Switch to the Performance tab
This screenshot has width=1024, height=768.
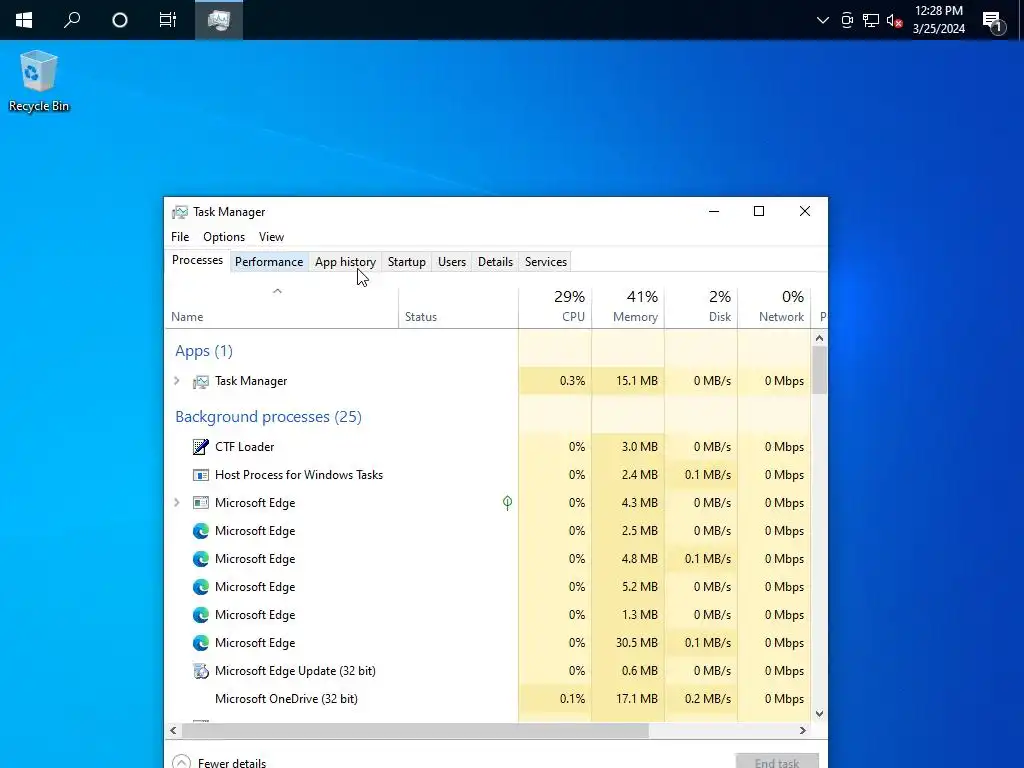tap(269, 262)
